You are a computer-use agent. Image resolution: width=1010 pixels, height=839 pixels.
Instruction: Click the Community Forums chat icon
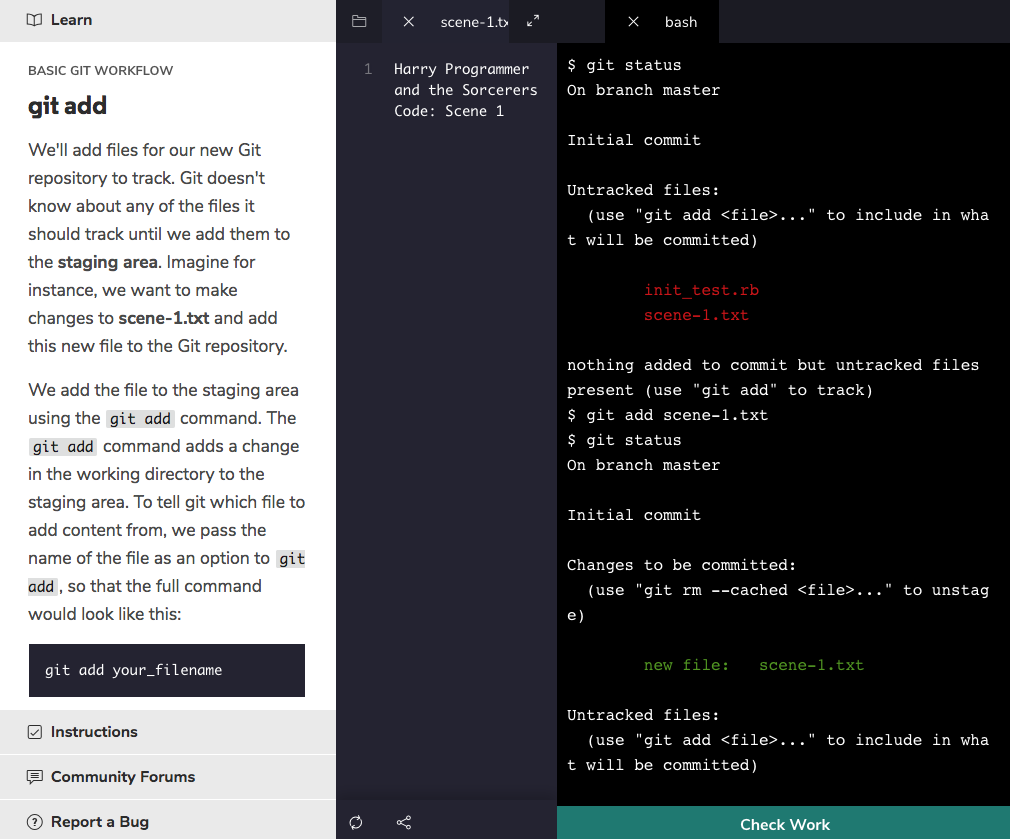coord(35,777)
